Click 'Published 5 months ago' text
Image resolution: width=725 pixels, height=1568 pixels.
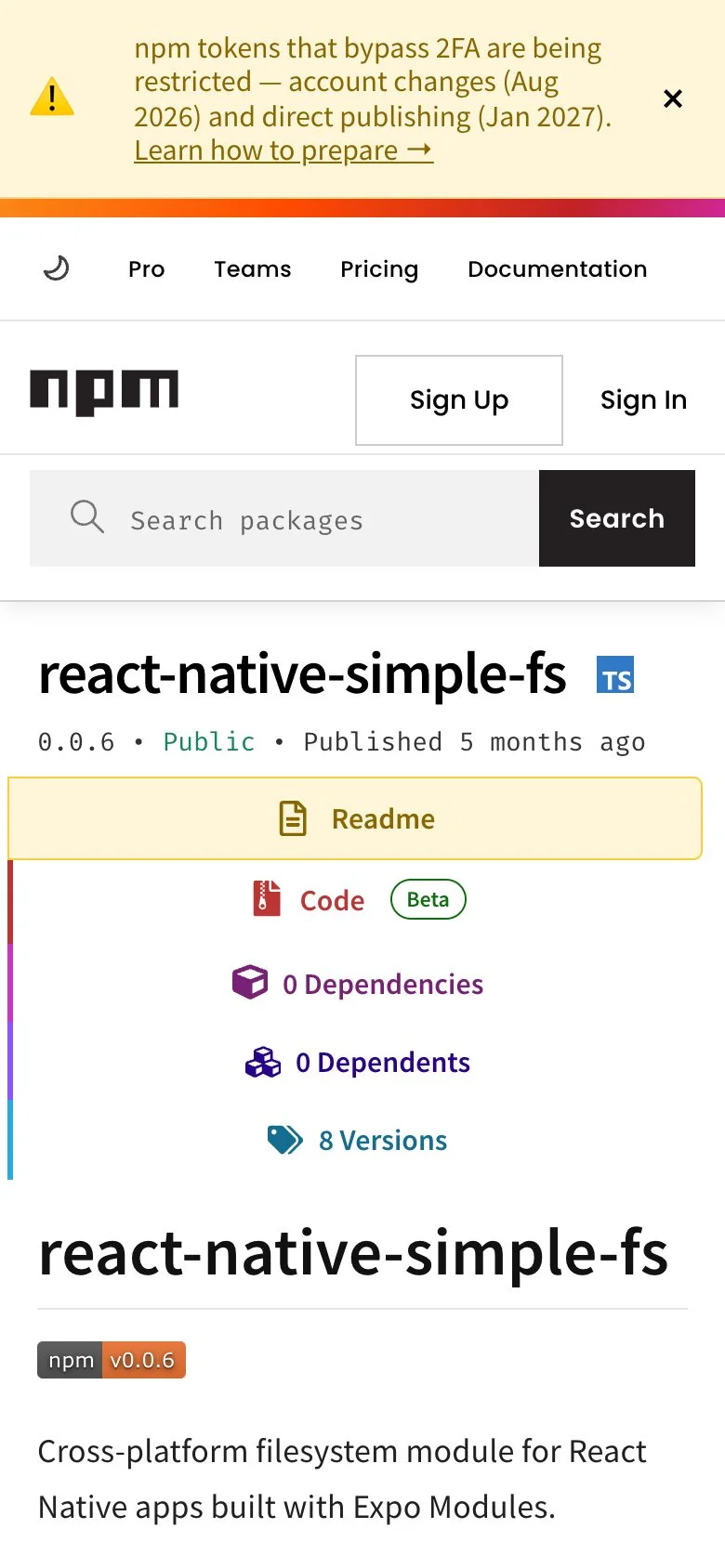pos(474,742)
